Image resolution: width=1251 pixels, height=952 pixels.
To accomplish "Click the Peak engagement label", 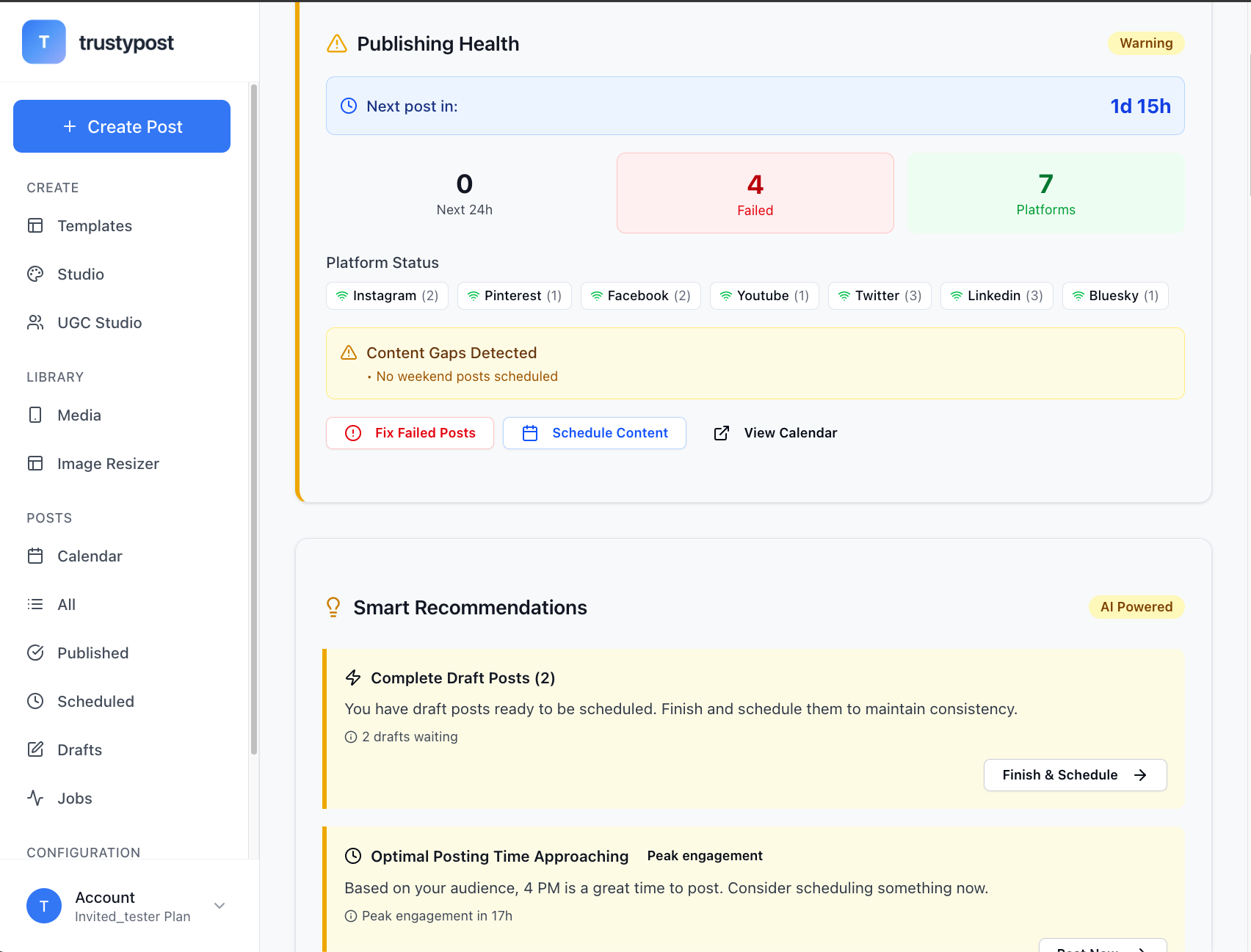I will 705,856.
